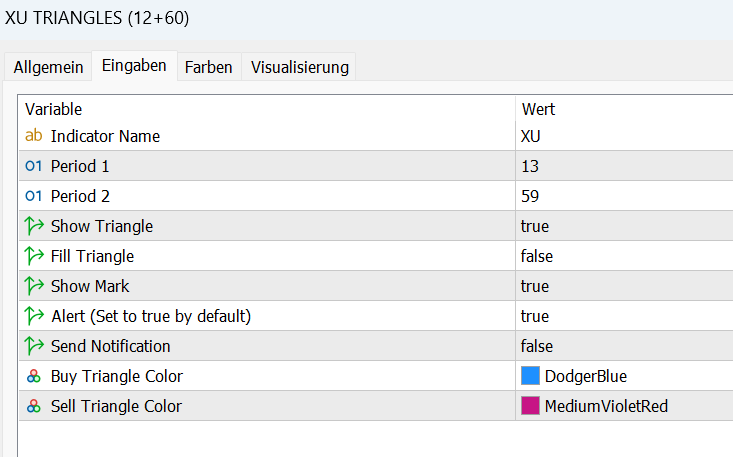Toggle the Show Triangle true value

tap(535, 226)
